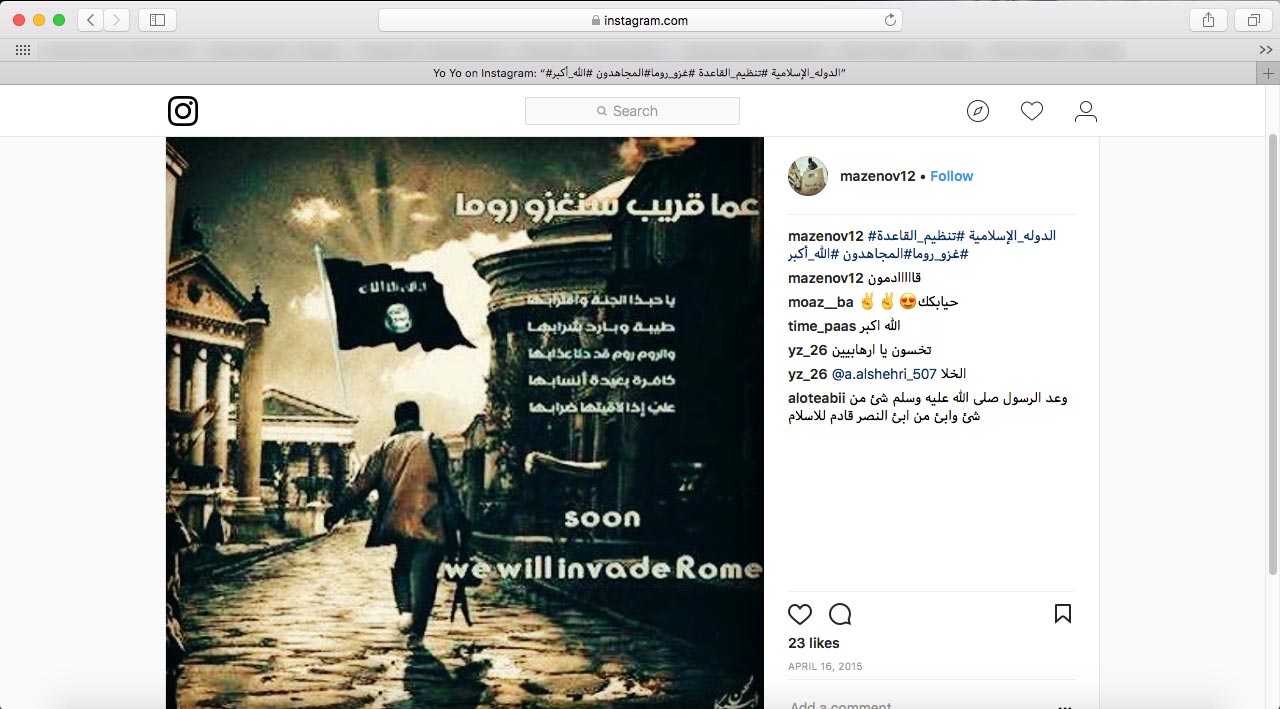
Task: Open the Explore compass icon
Action: coord(978,111)
